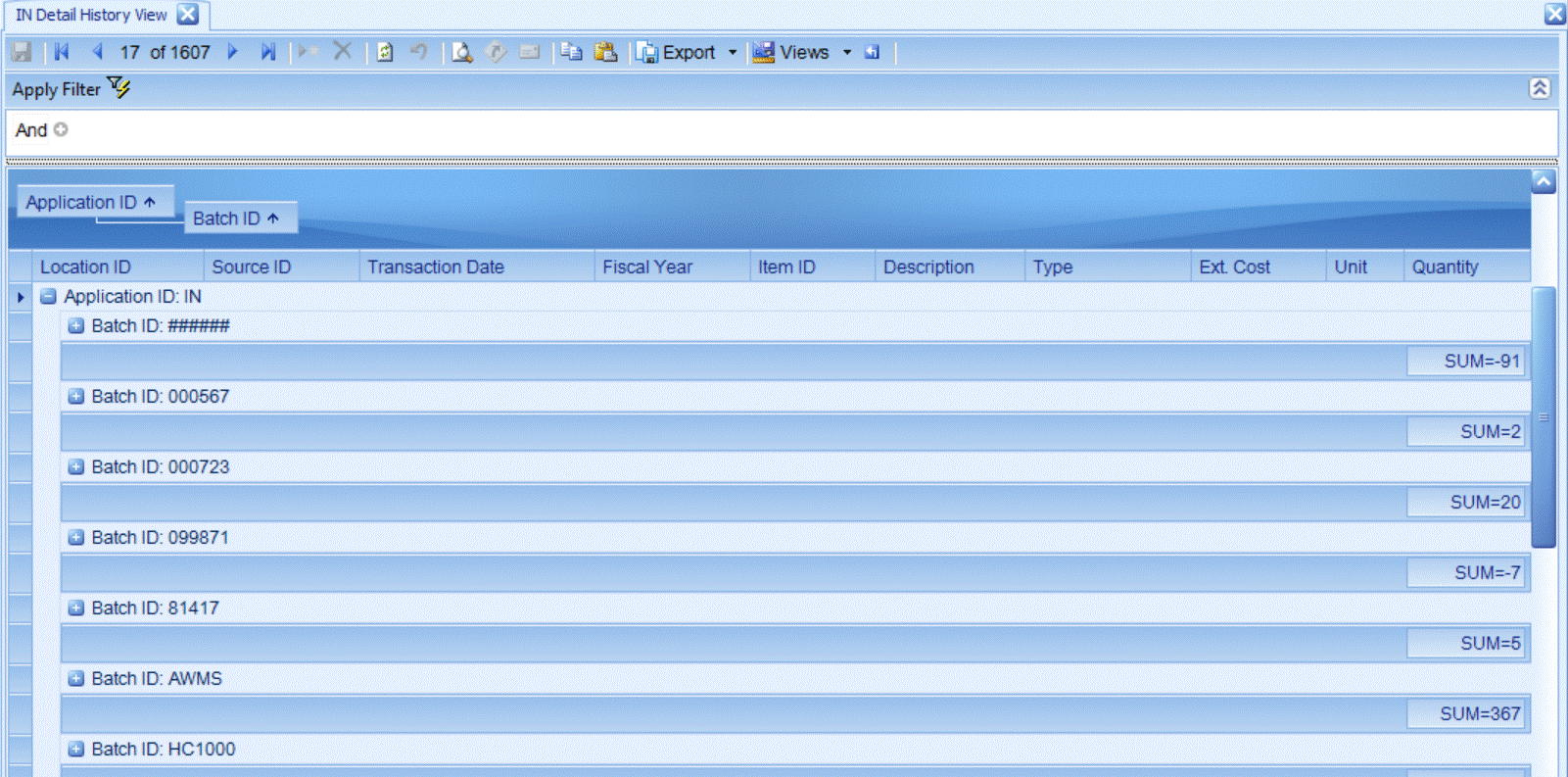Screen dimensions: 1568x777
Task: Go to the previous record
Action: pyautogui.click(x=97, y=52)
